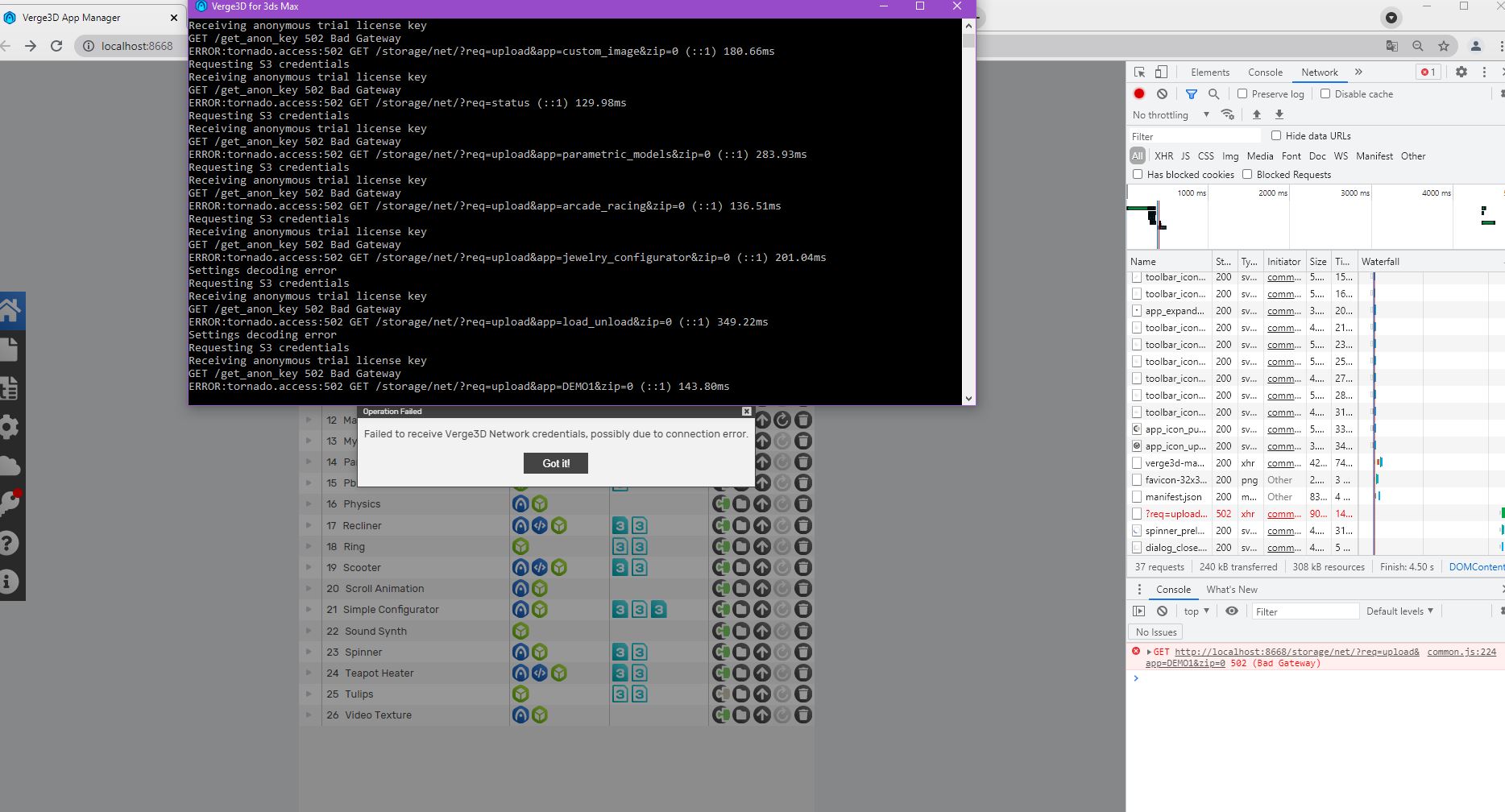Viewport: 1505px width, 812px height.
Task: Open the Ring scene cube icon
Action: tap(520, 546)
